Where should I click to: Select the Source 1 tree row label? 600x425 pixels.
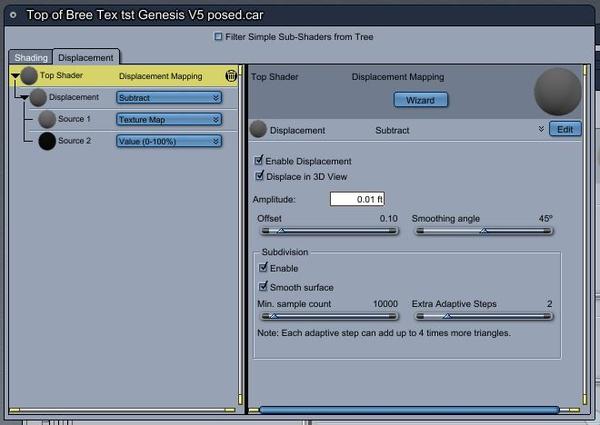(74, 119)
